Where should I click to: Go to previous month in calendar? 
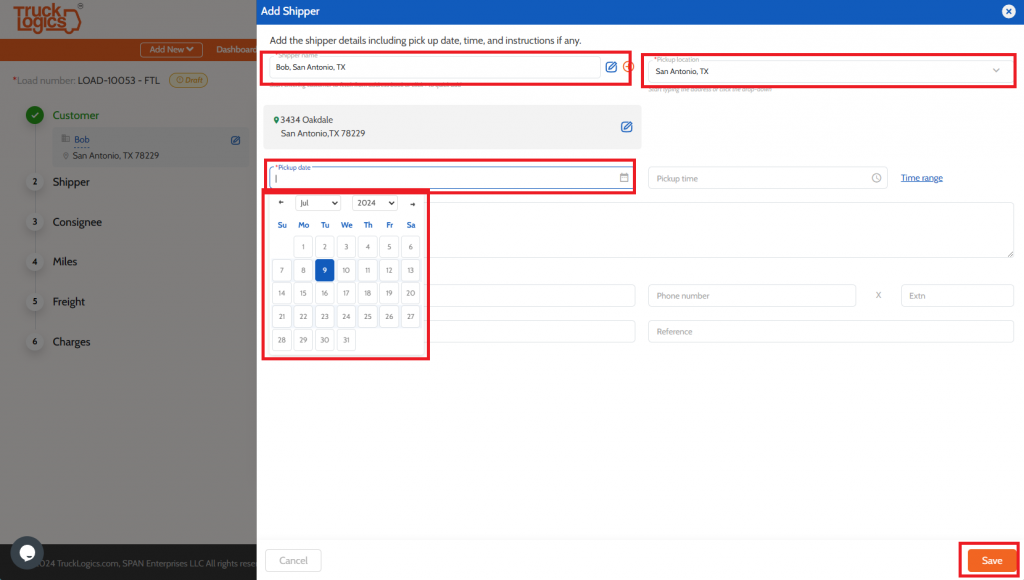281,202
